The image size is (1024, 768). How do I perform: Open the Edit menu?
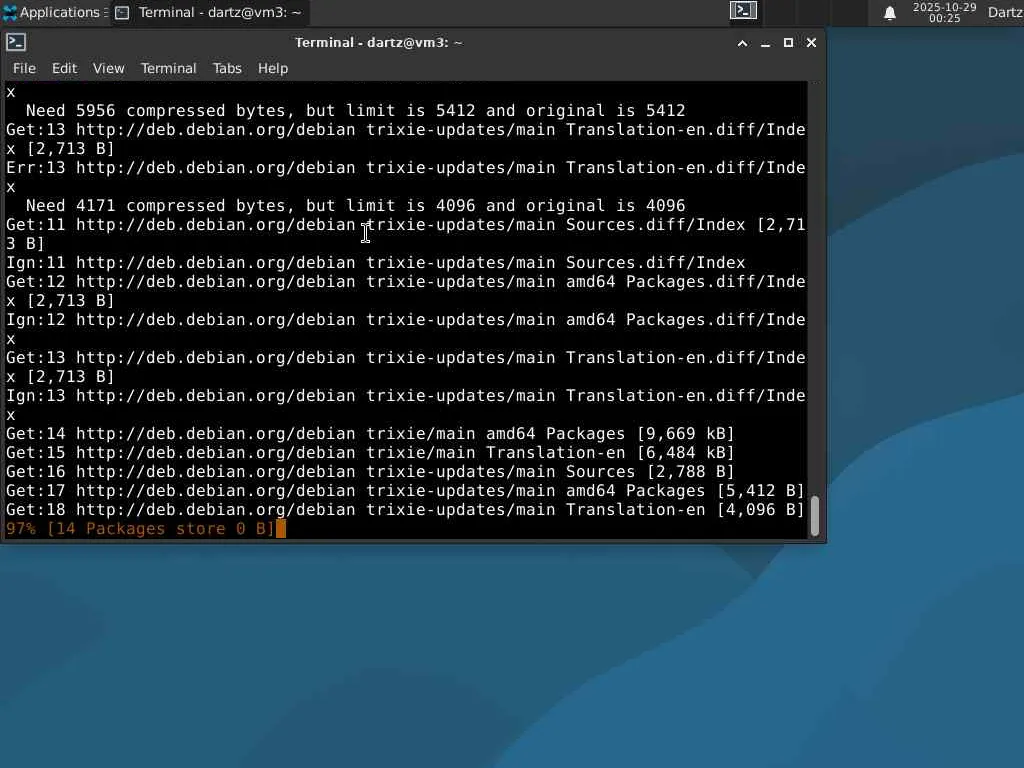65,69
